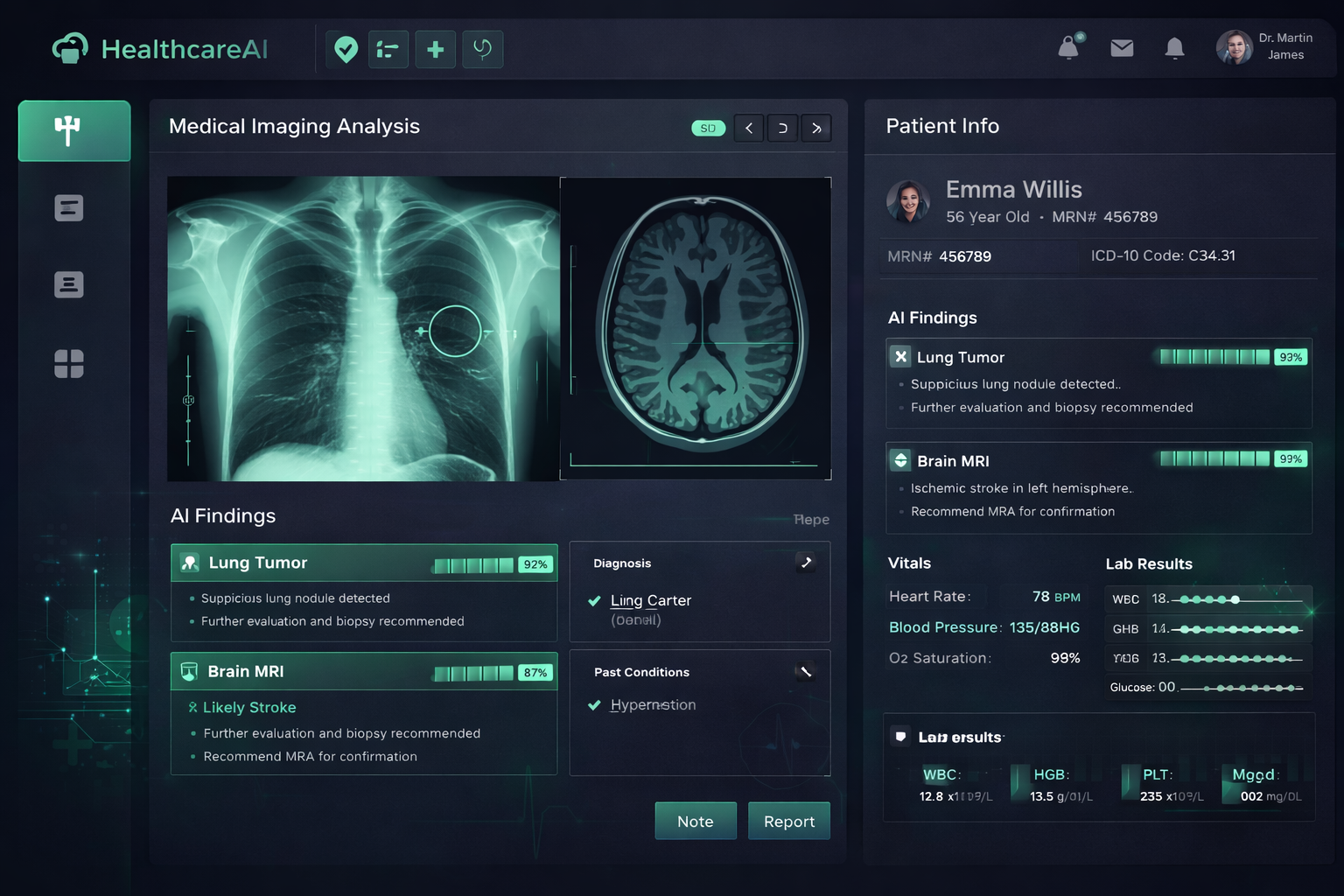Click the plus icon to add a new scan
This screenshot has height=896, width=1344.
coord(435,50)
